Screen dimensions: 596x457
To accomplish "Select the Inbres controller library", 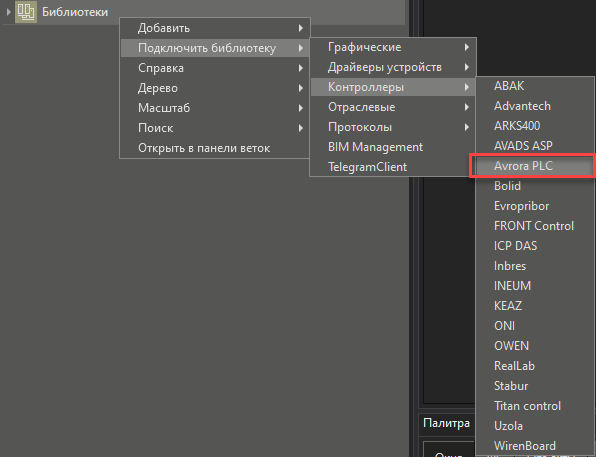I will click(x=535, y=266).
